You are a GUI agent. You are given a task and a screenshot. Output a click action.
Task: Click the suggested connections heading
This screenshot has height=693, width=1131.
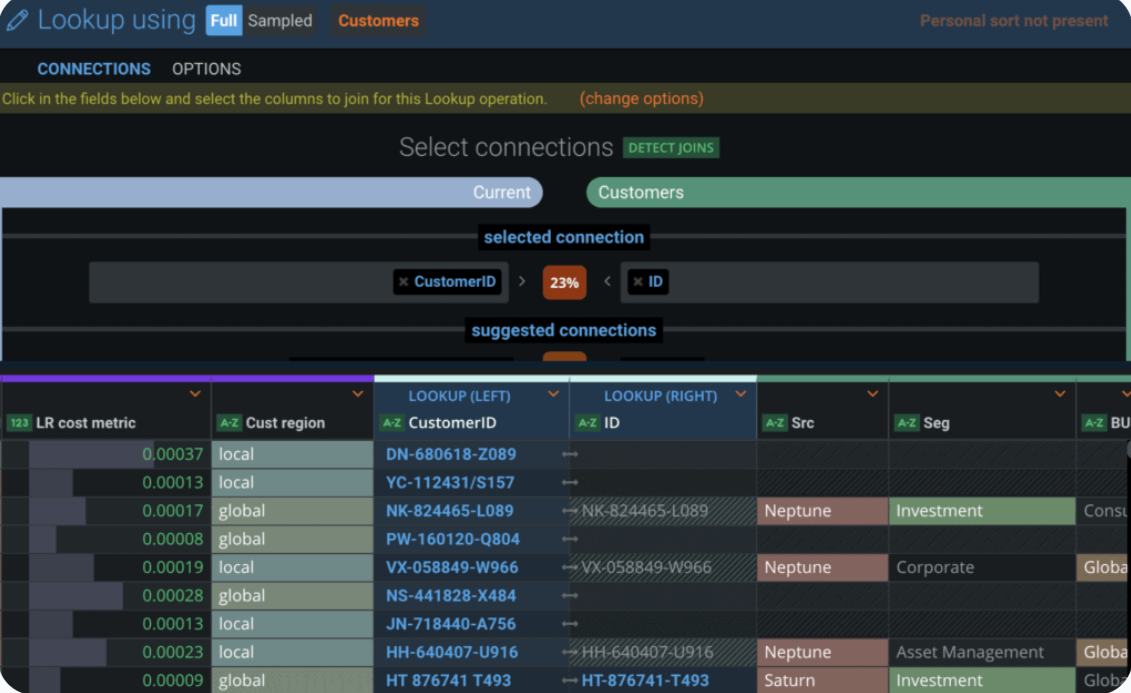[x=563, y=330]
